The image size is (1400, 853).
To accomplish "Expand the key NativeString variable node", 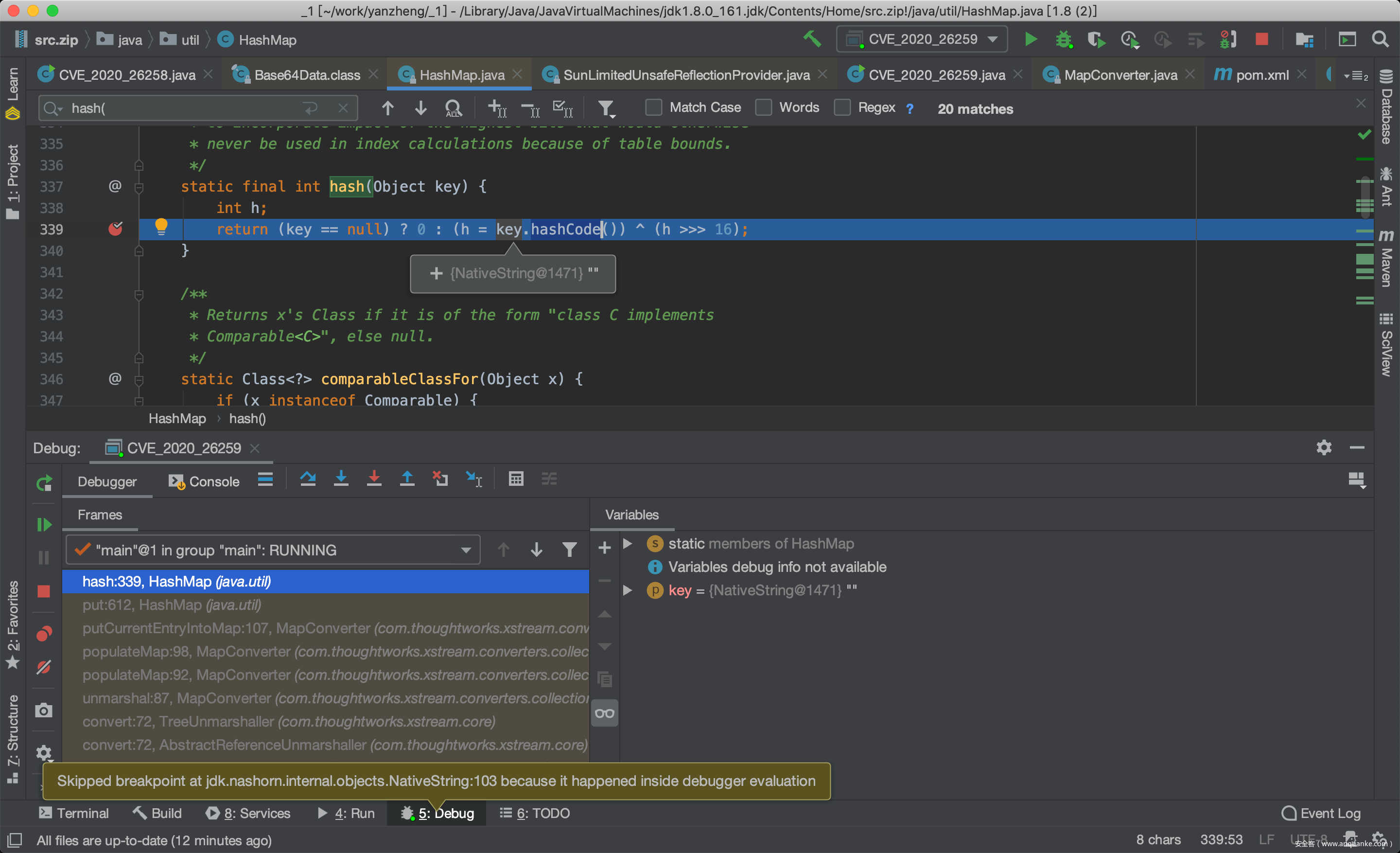I will point(628,590).
